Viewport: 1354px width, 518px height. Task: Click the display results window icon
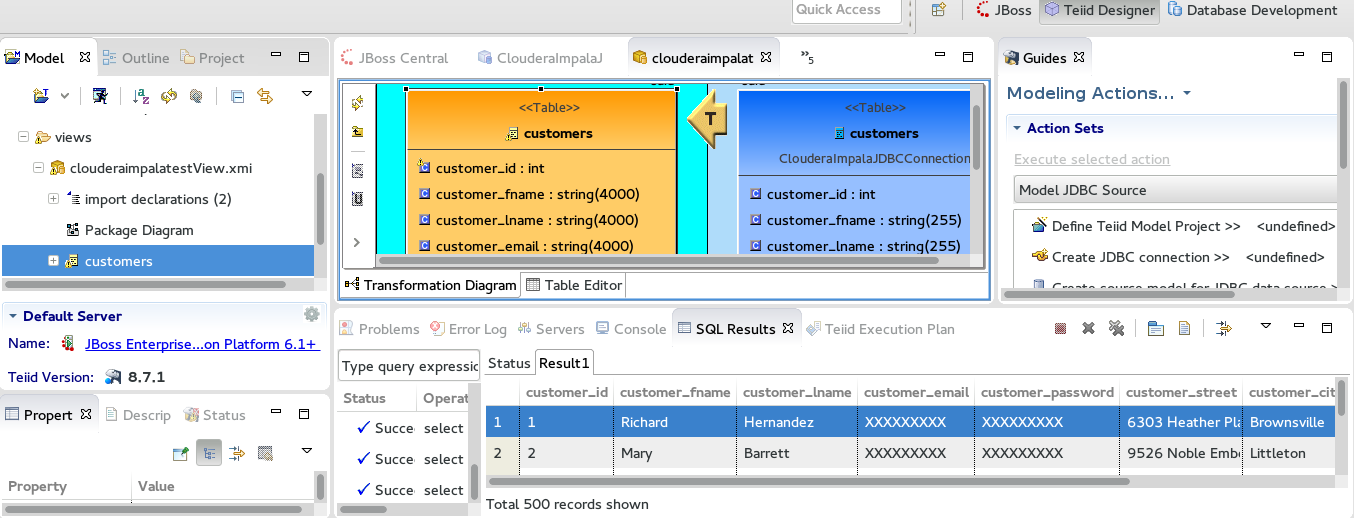tap(1155, 328)
